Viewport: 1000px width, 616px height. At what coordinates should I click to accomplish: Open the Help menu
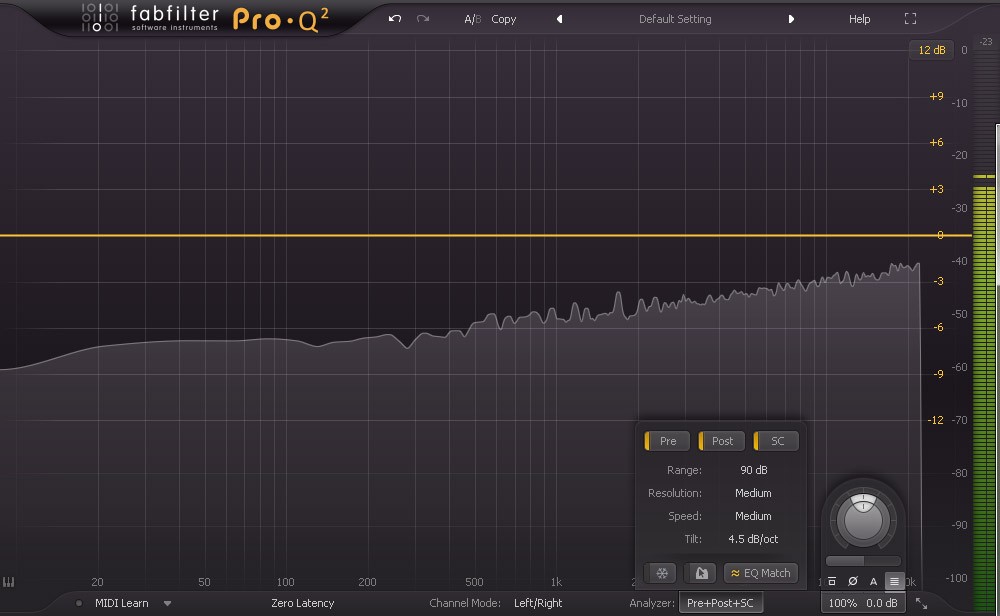(859, 19)
